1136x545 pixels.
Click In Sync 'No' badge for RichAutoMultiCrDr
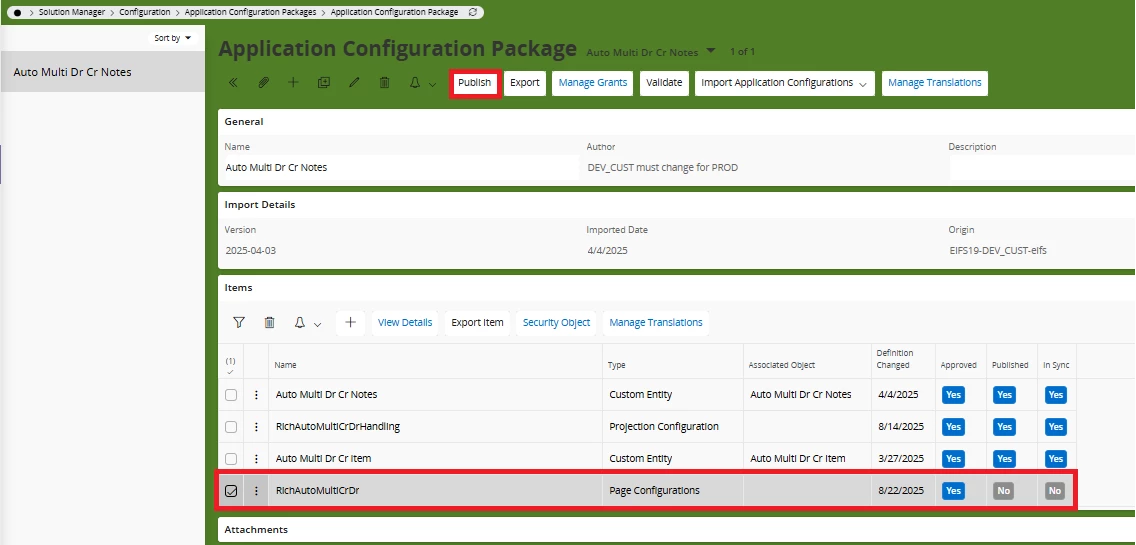[1055, 491]
